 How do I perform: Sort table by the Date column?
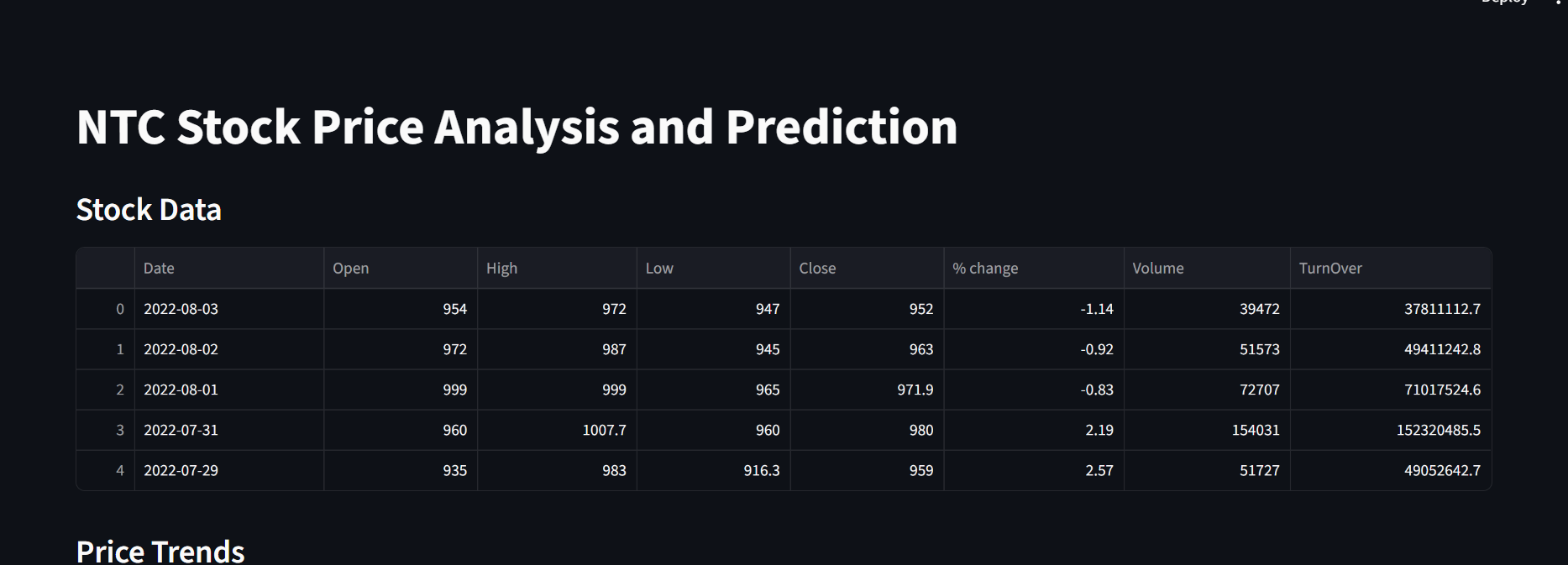coord(159,268)
